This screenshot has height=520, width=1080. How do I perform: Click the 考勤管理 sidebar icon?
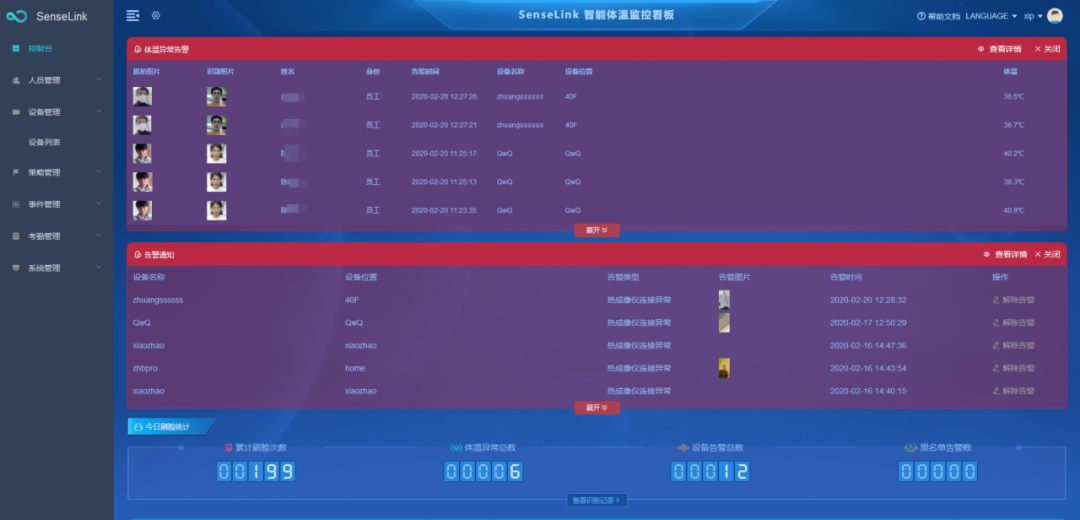[x=16, y=236]
